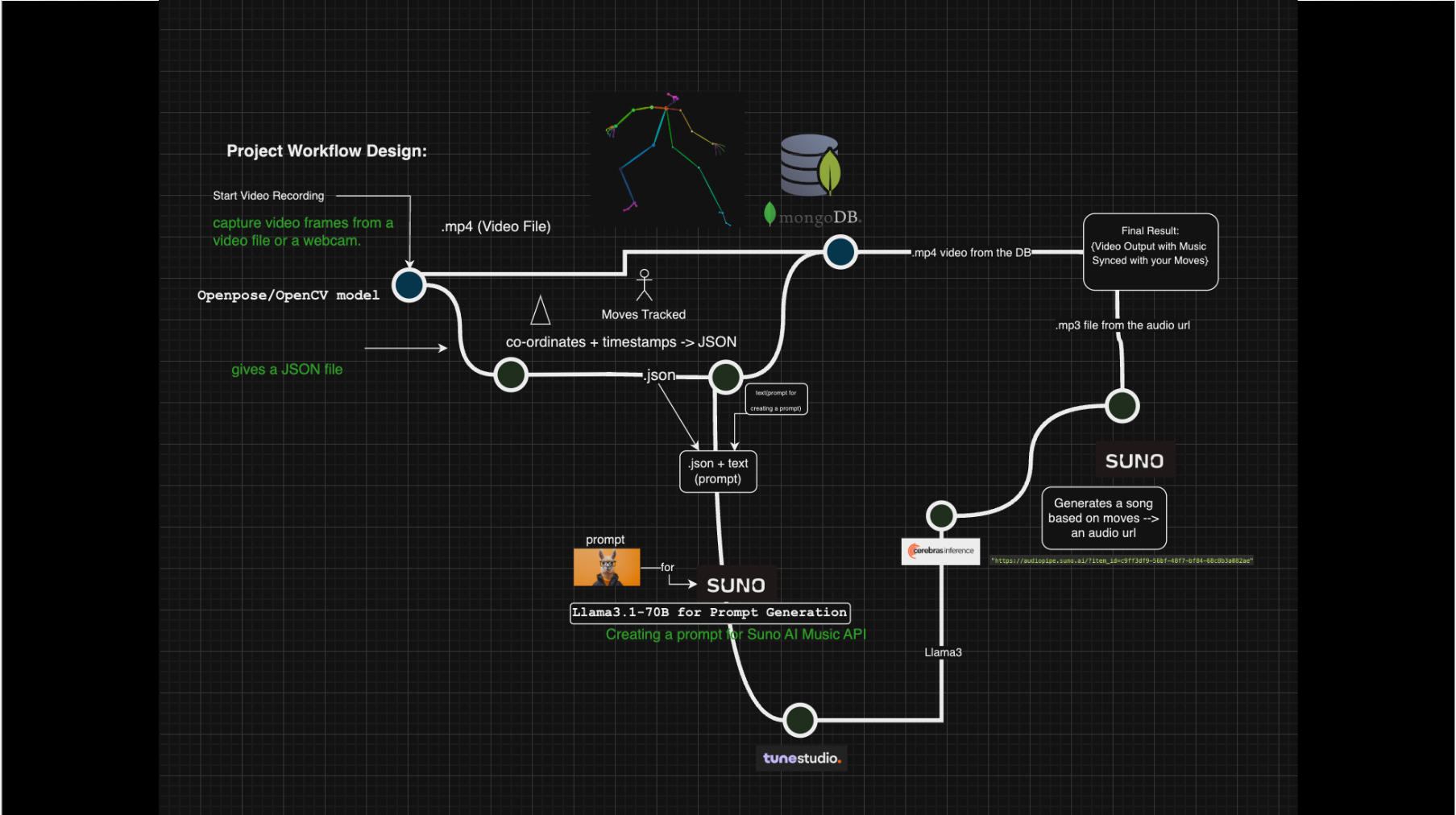Select the Final Result box
The image size is (1456, 815).
pyautogui.click(x=1151, y=252)
